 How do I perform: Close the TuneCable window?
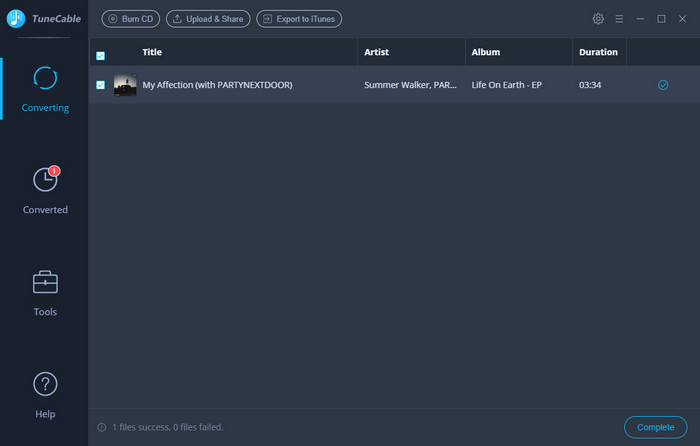(x=682, y=19)
